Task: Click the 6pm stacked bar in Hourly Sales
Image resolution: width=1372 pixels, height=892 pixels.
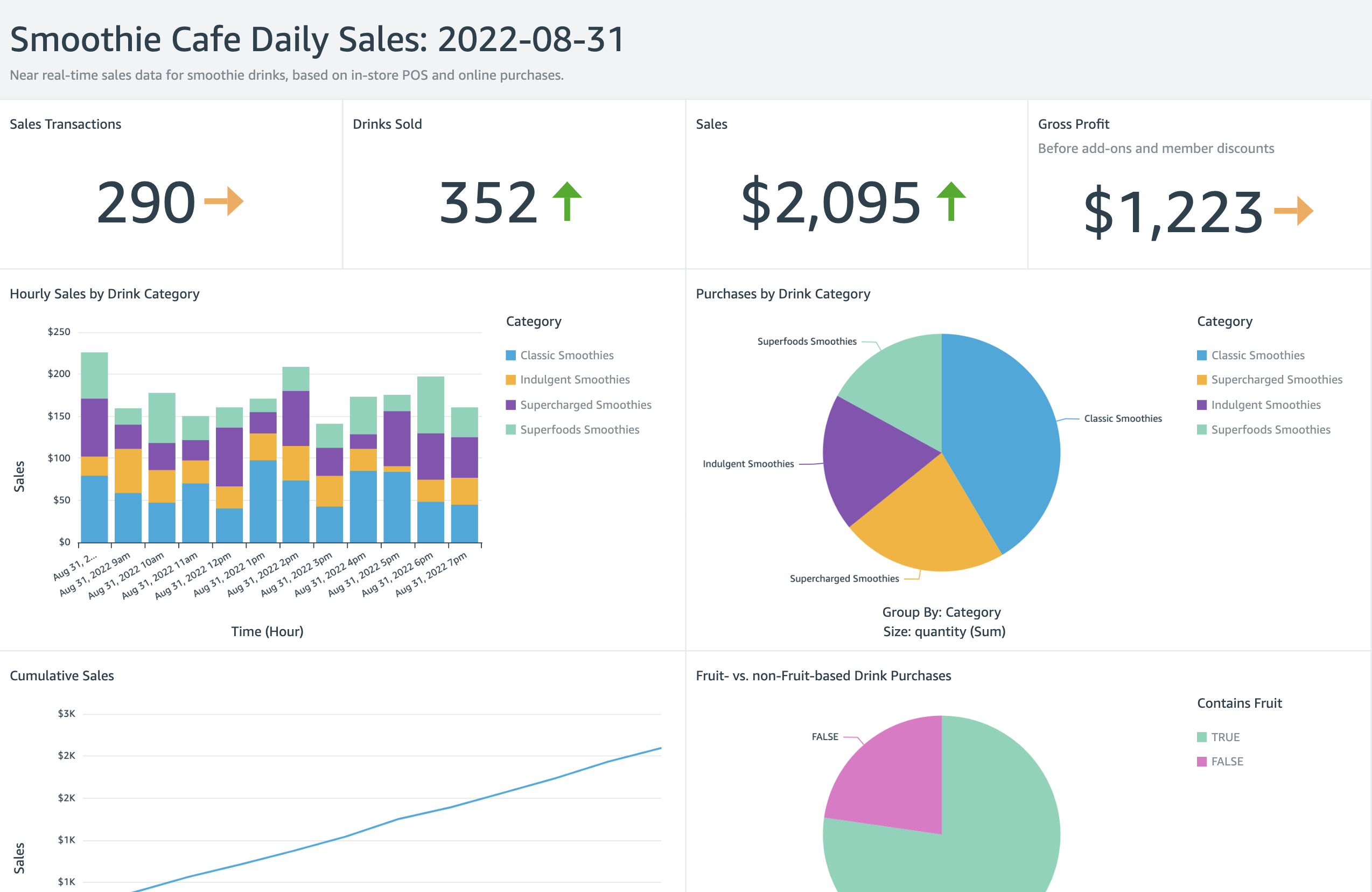Action: pos(431,459)
